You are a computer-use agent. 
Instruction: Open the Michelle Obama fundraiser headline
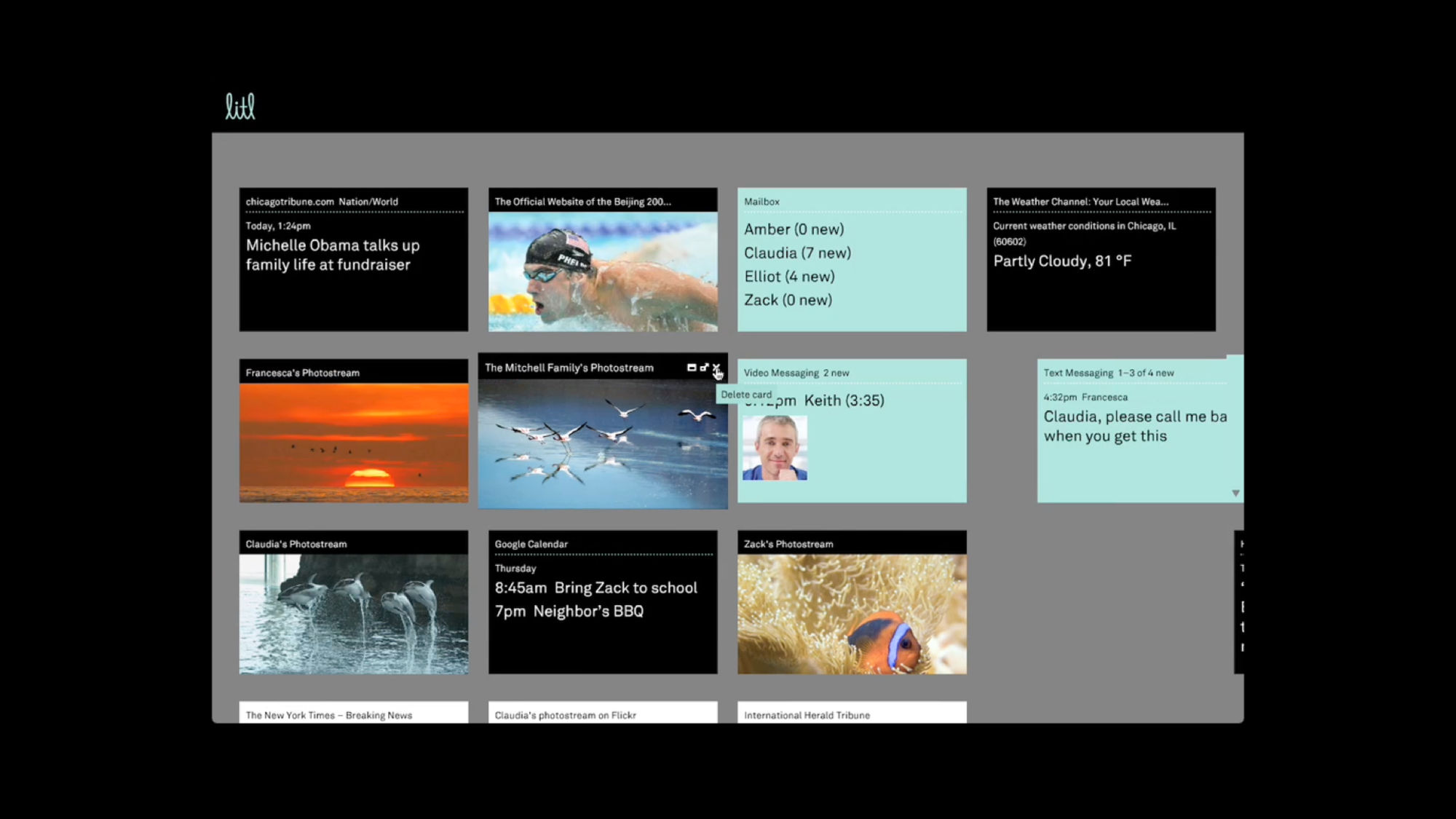(x=333, y=255)
